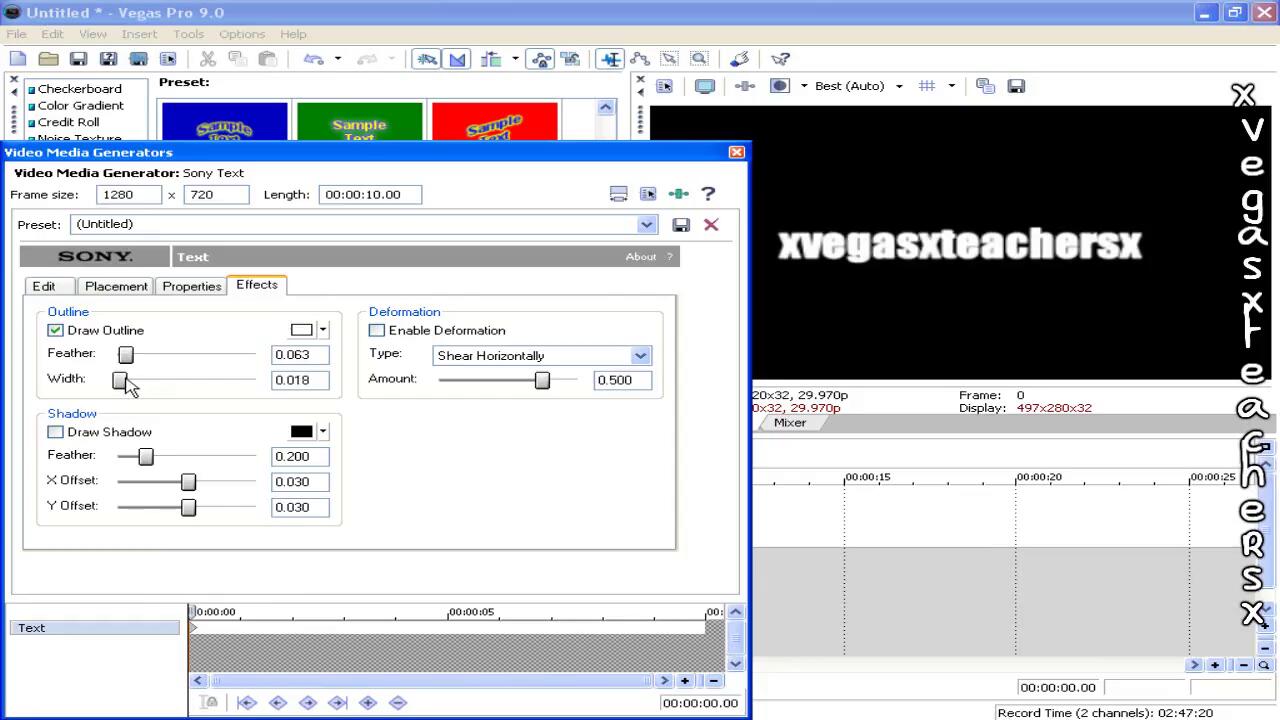The height and width of the screenshot is (720, 1280).
Task: Click the Preview on External Monitor icon
Action: tap(705, 86)
